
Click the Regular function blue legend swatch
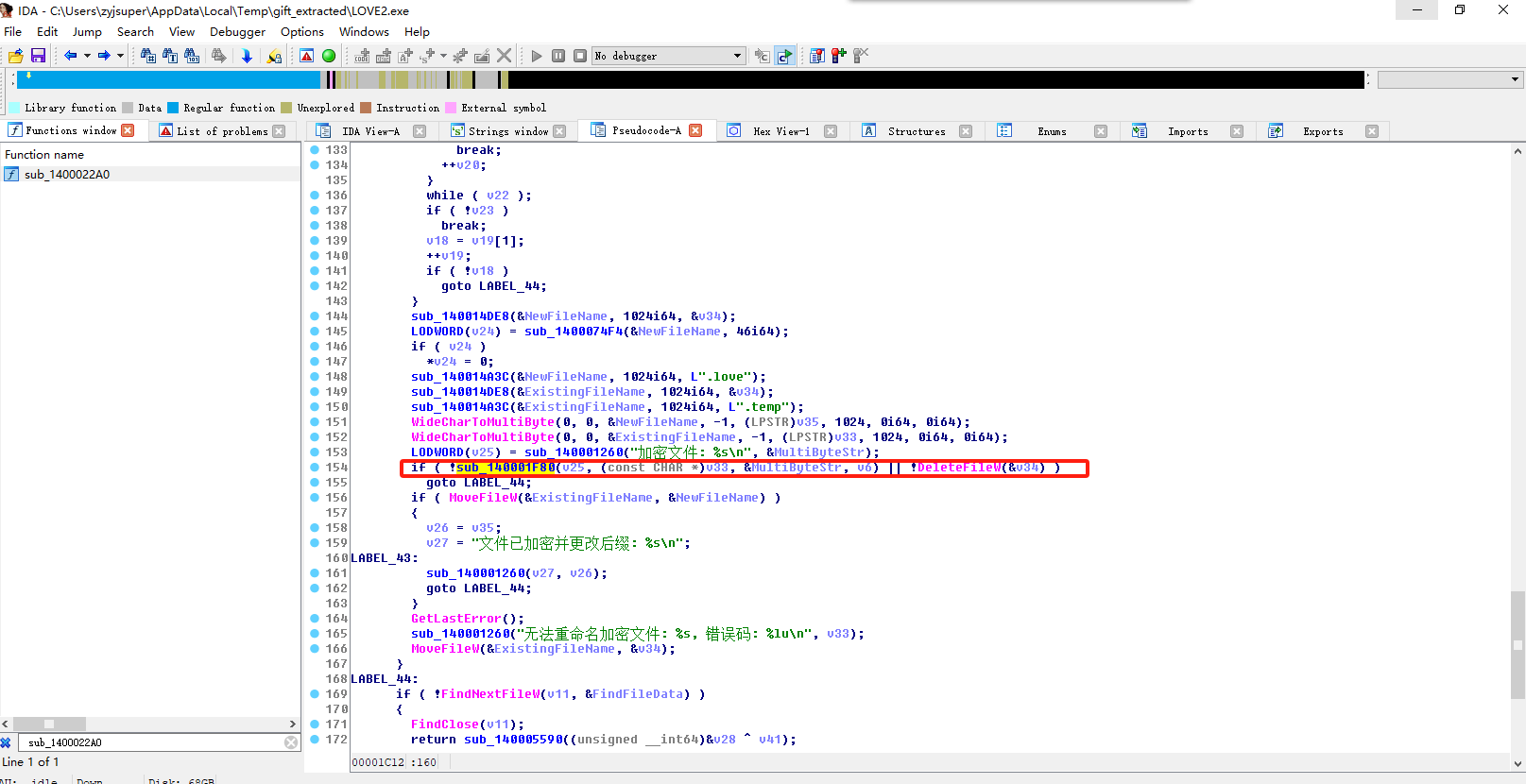[x=173, y=108]
